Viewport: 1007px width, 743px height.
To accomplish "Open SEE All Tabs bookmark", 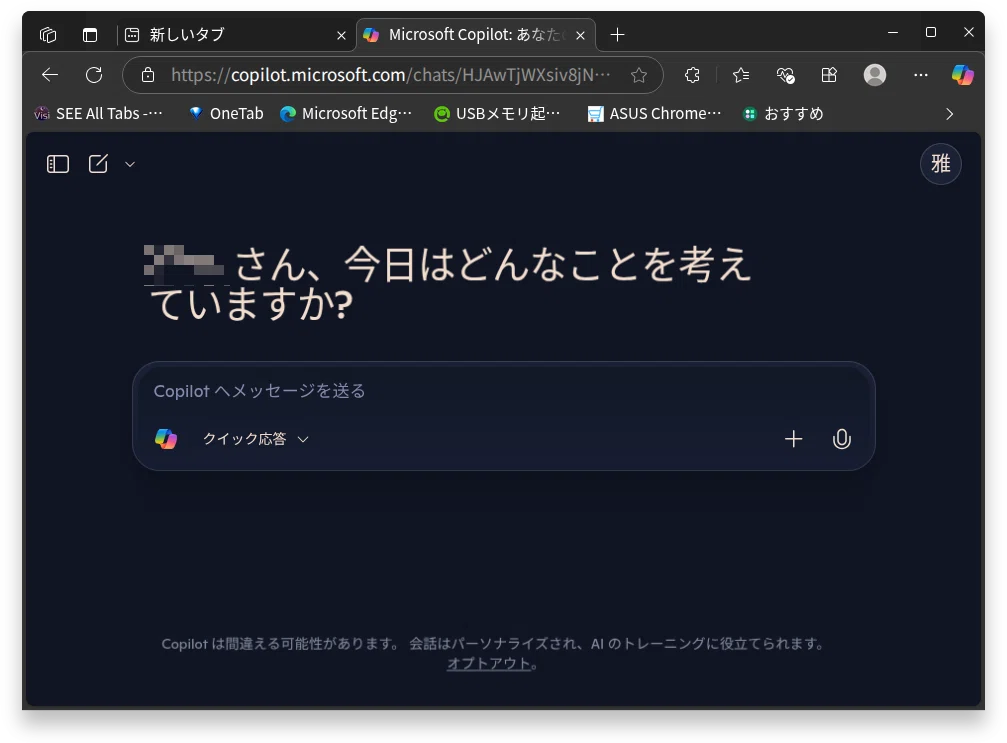I will tap(98, 114).
